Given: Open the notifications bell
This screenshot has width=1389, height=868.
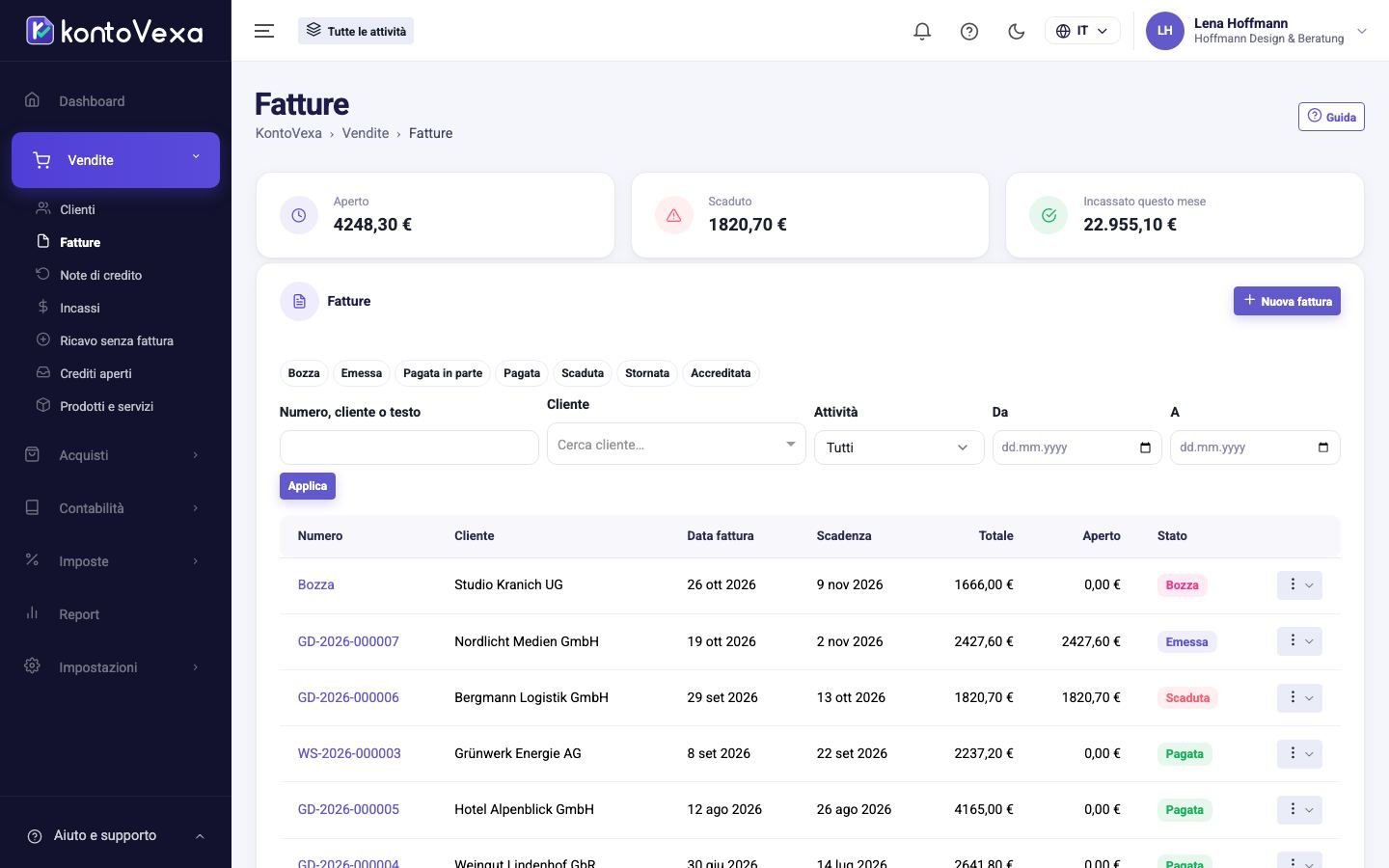Looking at the screenshot, I should click(922, 31).
